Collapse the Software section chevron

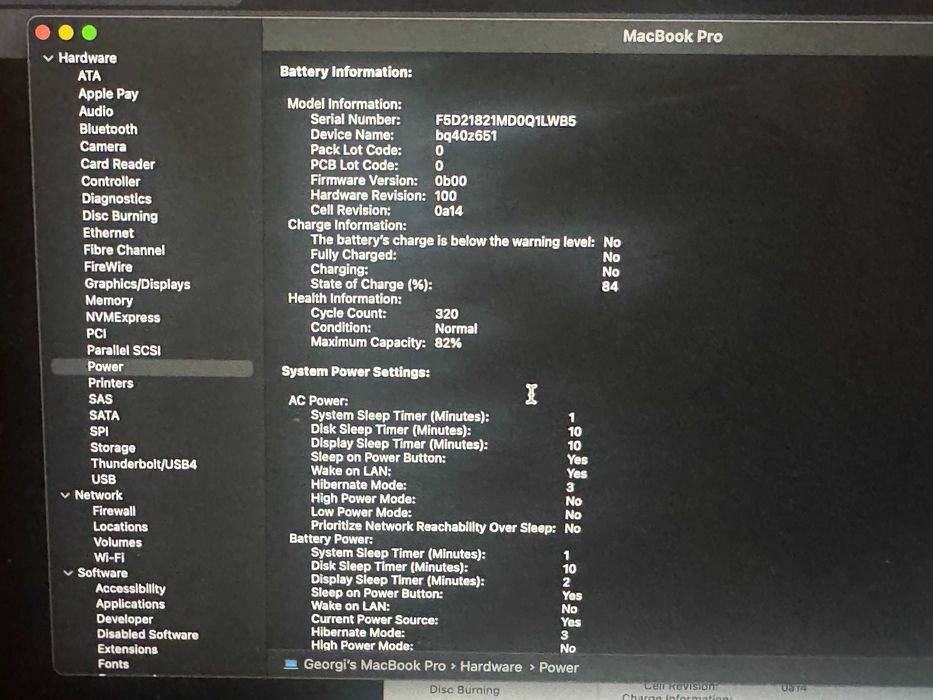(x=68, y=573)
